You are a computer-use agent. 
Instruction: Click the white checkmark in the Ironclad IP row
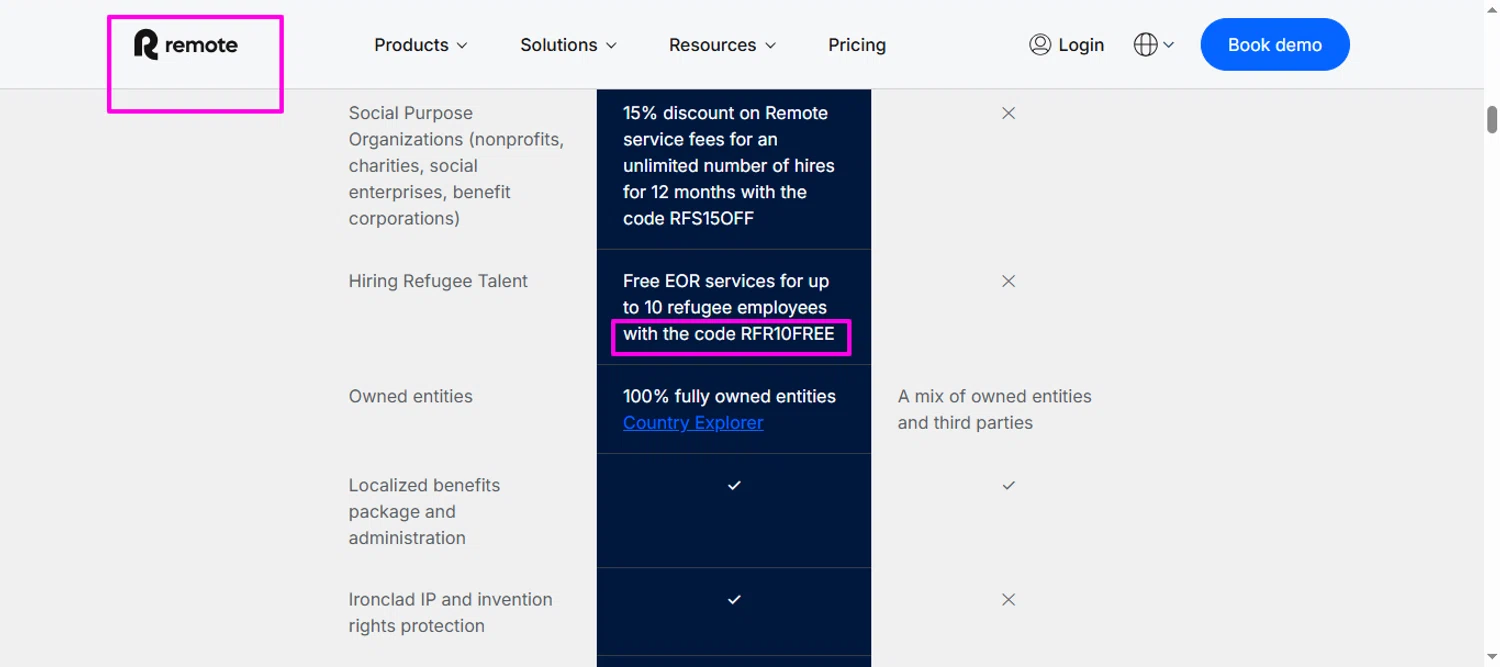[x=734, y=600]
